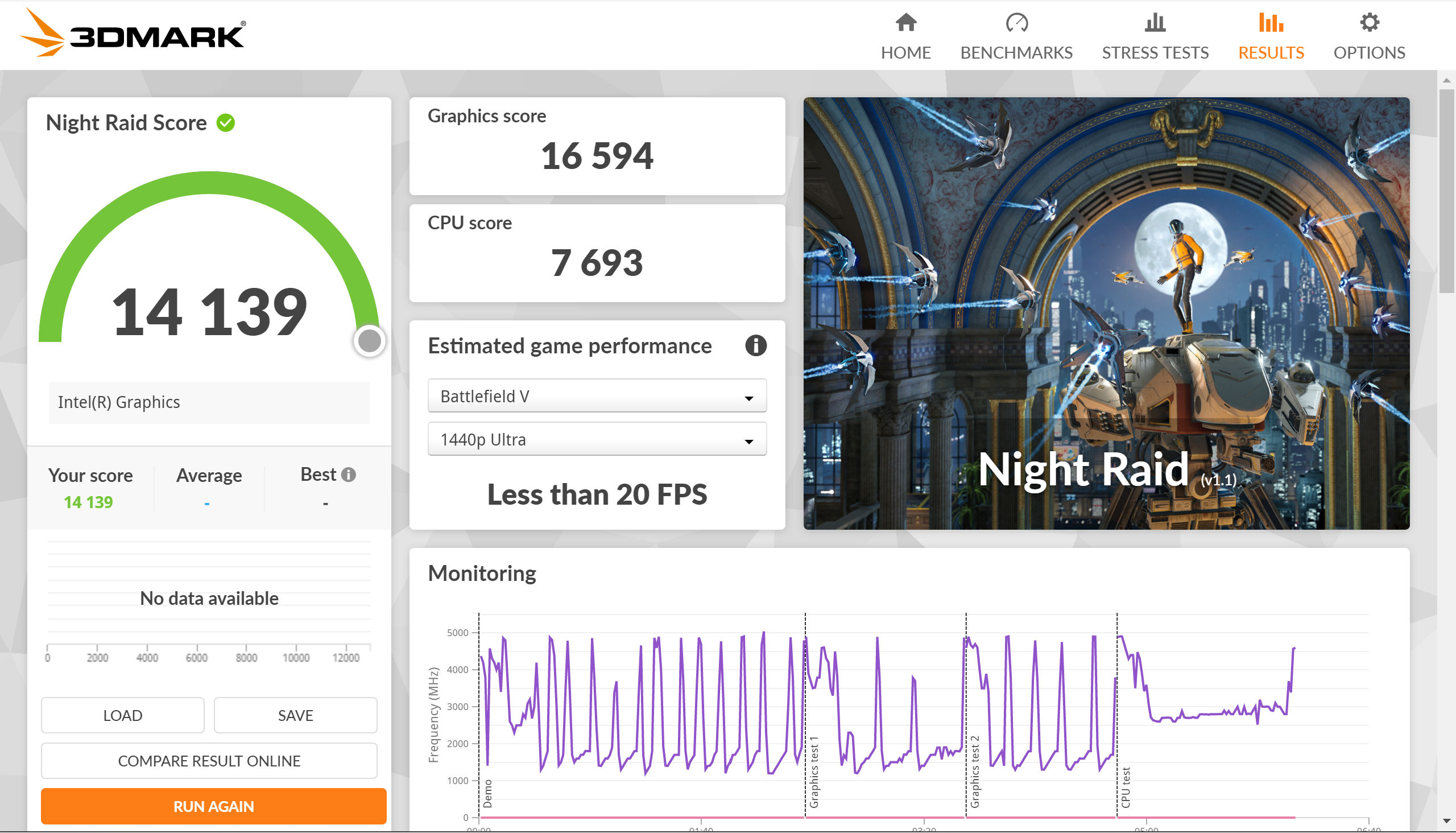Click the SAVE button
Image resolution: width=1456 pixels, height=833 pixels.
pos(295,715)
